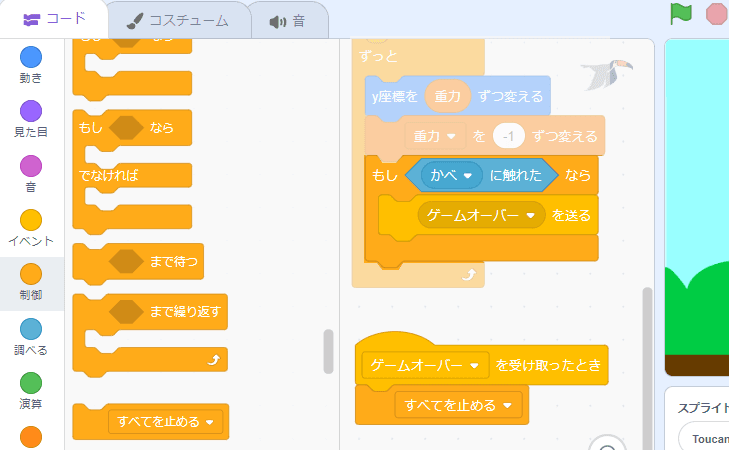Click the workspace vertical scrollbar

point(647,368)
